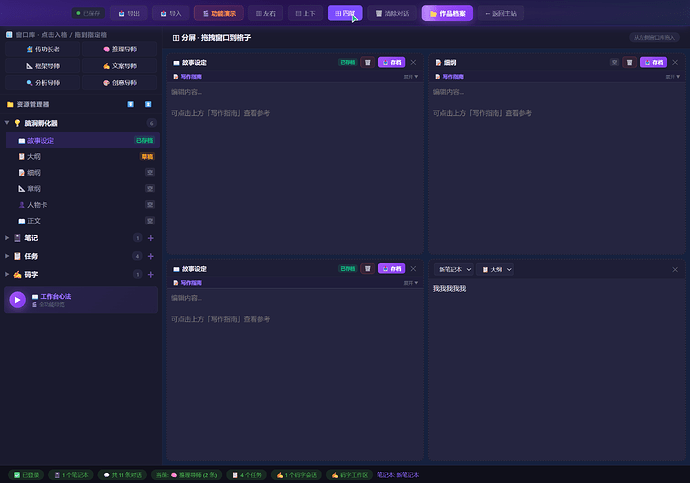Add a new item to 笔记
The height and width of the screenshot is (483, 690).
(x=150, y=238)
